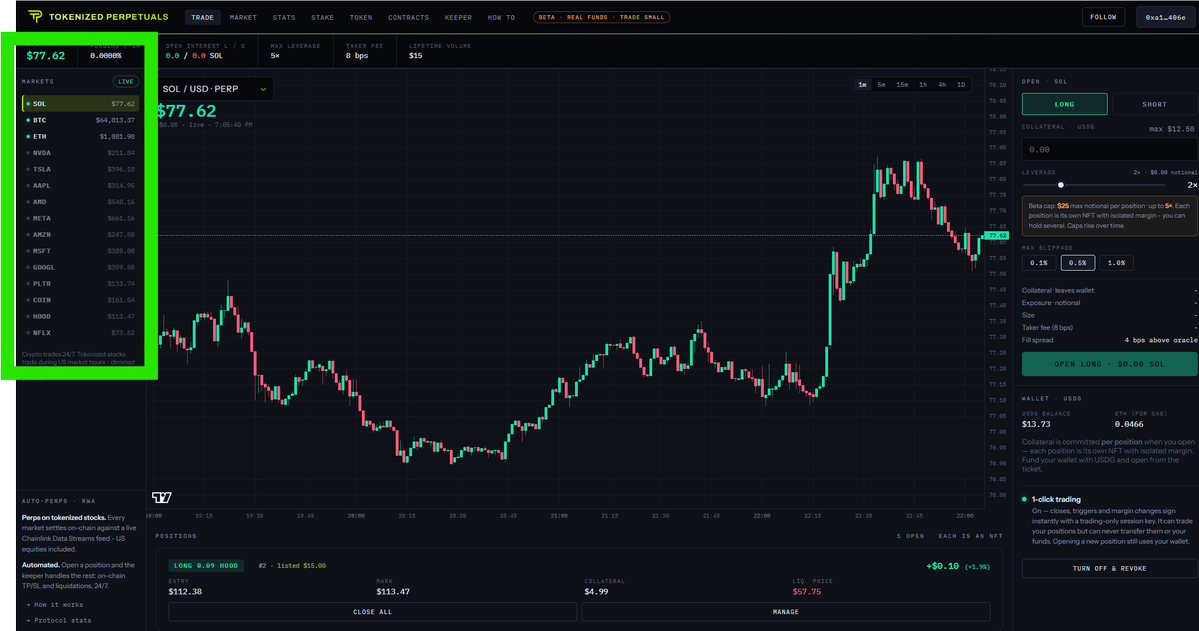Select the META market row
Screen dimensions: 1199x631
[80, 218]
